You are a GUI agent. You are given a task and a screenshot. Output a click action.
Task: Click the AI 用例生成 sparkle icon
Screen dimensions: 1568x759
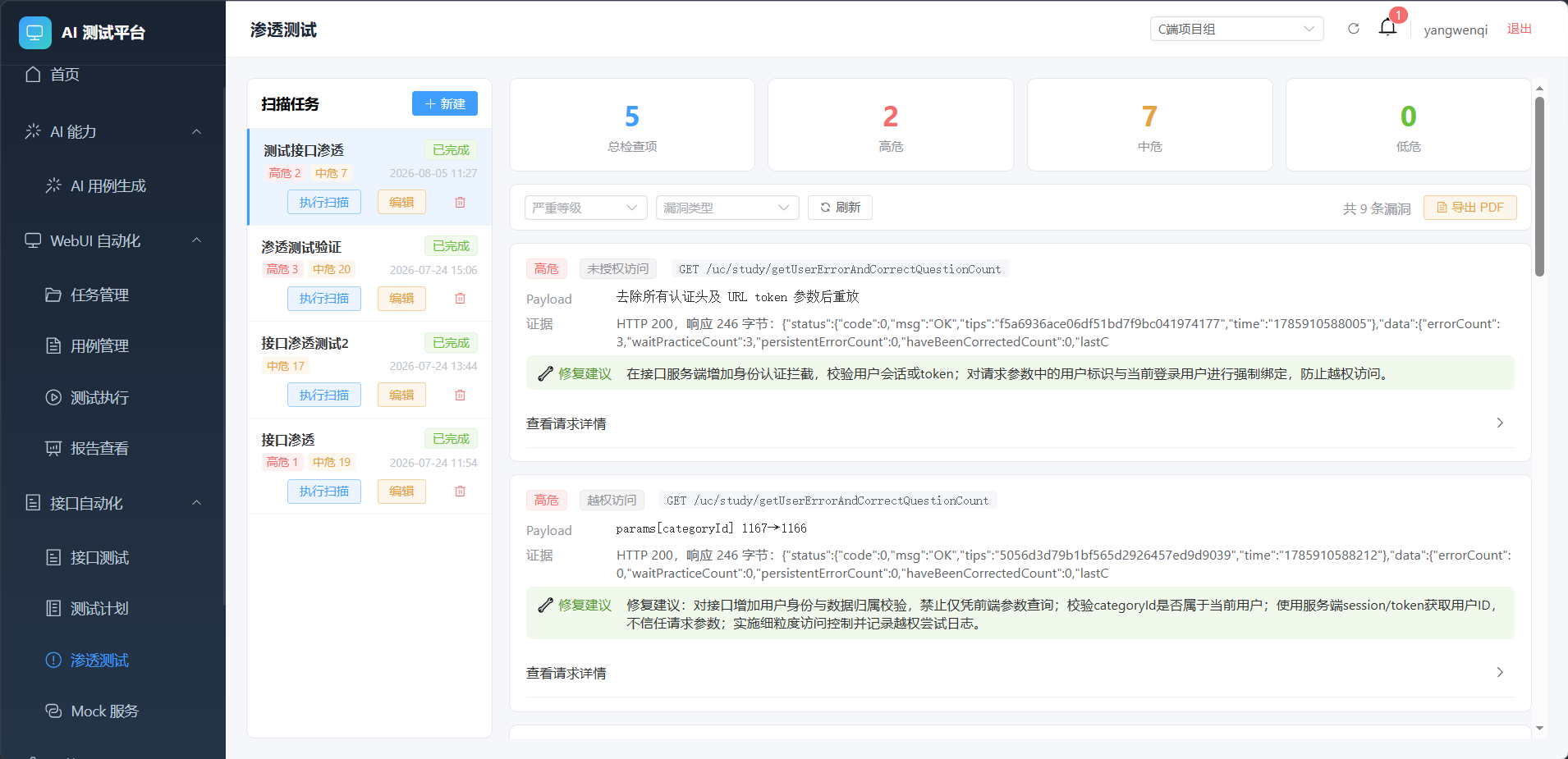53,185
